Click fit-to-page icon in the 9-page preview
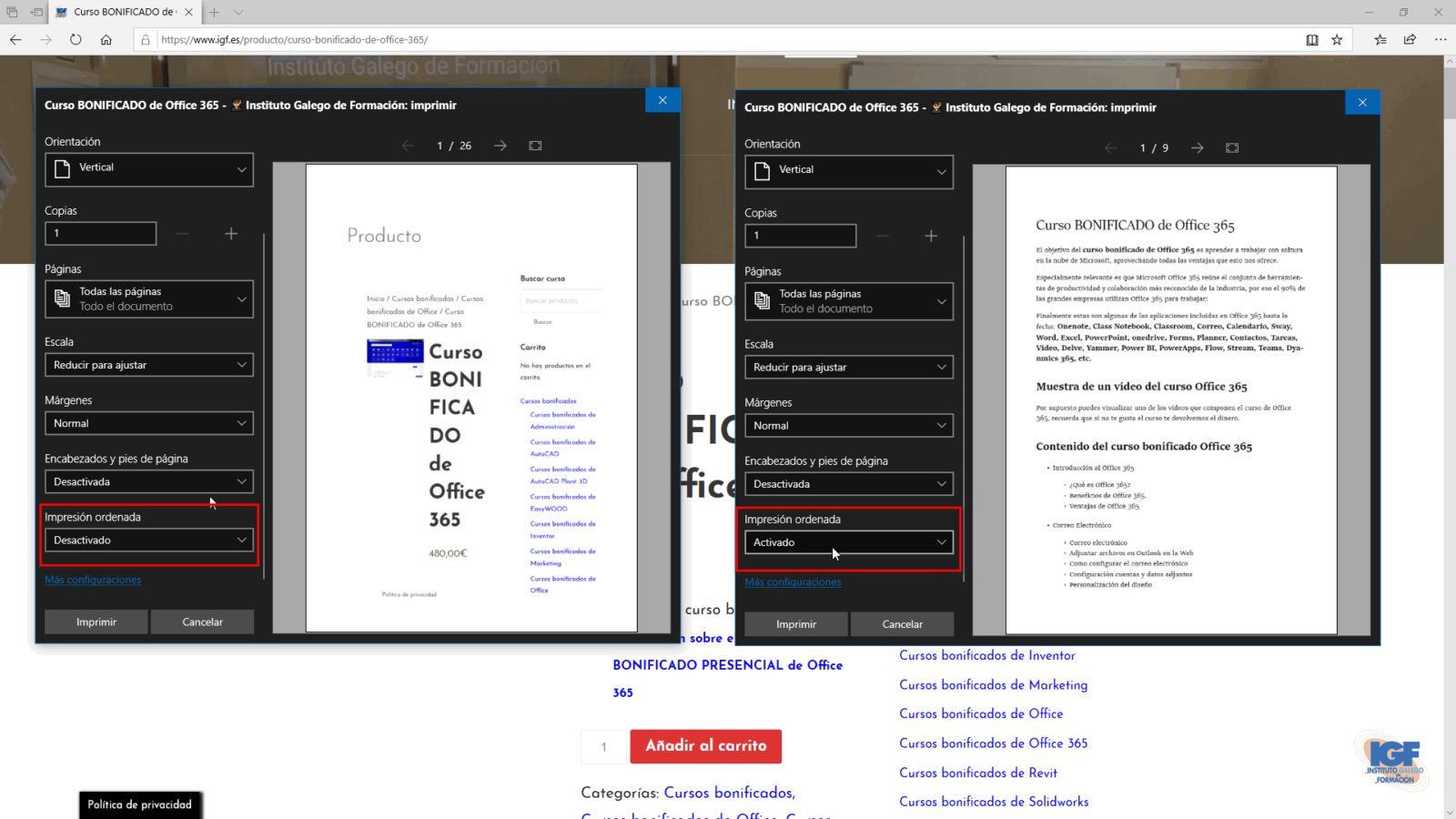The image size is (1456, 819). [x=1232, y=147]
